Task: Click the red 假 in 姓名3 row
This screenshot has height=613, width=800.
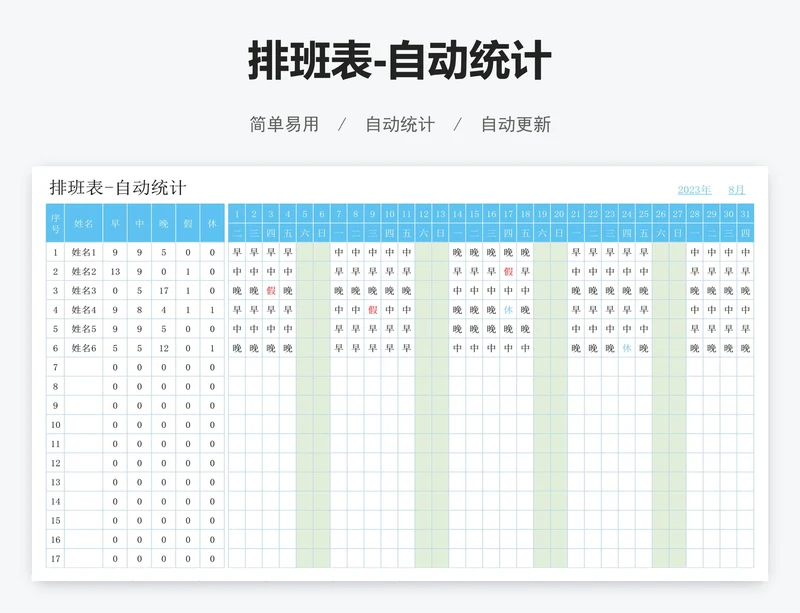Action: pos(271,290)
